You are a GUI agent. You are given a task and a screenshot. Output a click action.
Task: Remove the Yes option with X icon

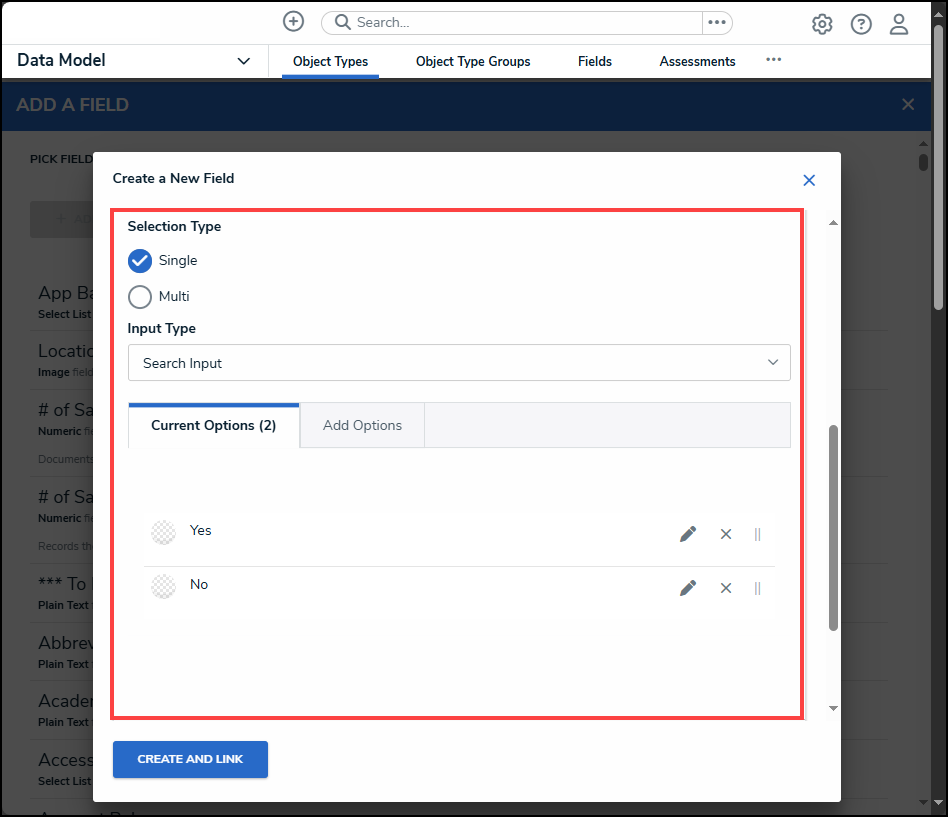726,534
